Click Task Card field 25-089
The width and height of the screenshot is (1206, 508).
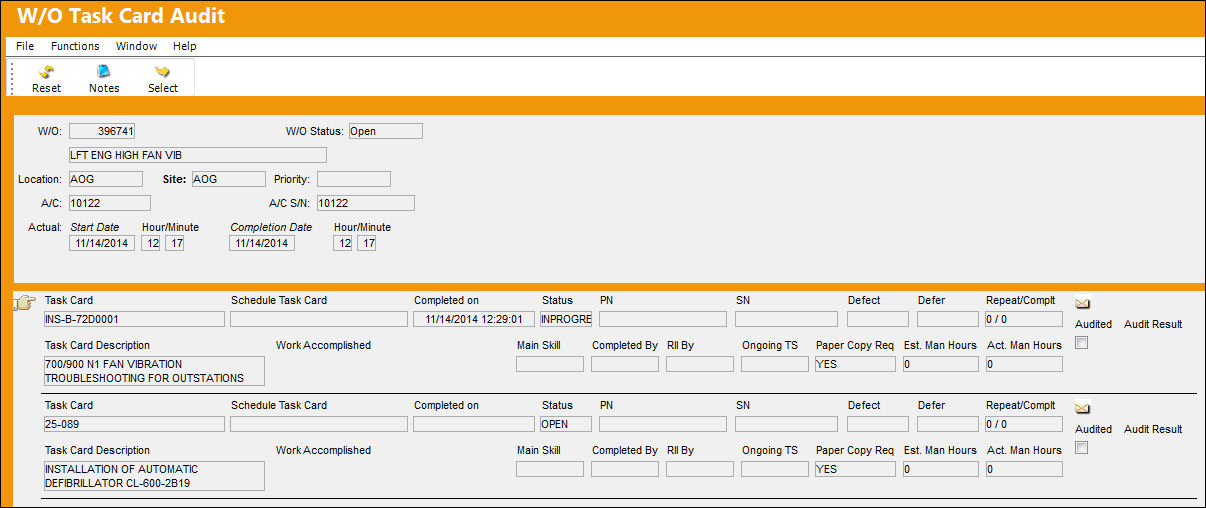click(134, 424)
